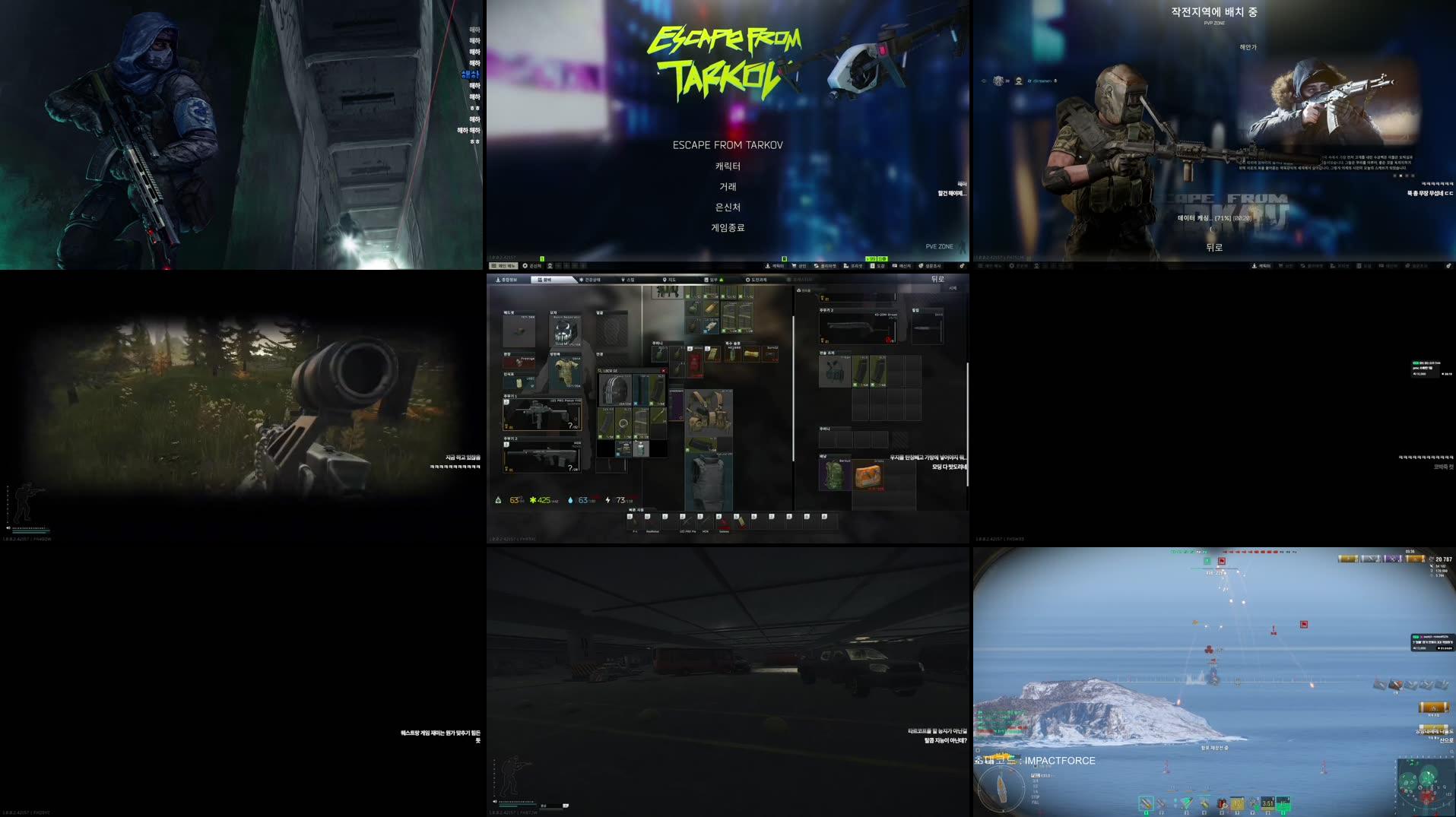Switch to the 스킬 tab
The width and height of the screenshot is (1456, 817).
click(x=627, y=279)
